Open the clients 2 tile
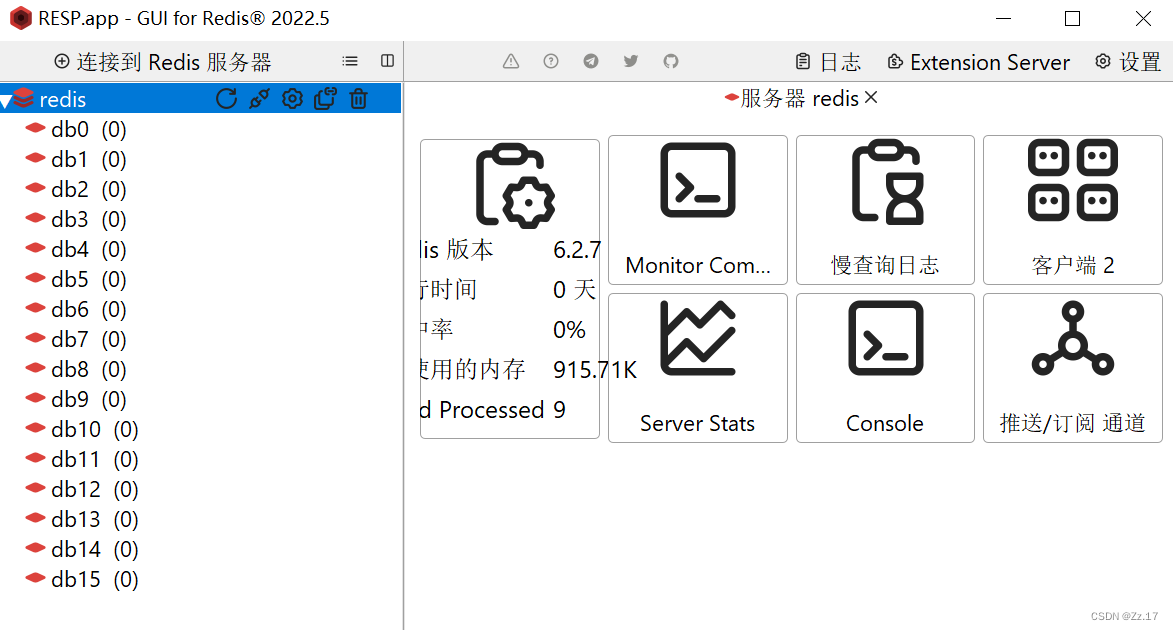The height and width of the screenshot is (630, 1173). click(1073, 210)
